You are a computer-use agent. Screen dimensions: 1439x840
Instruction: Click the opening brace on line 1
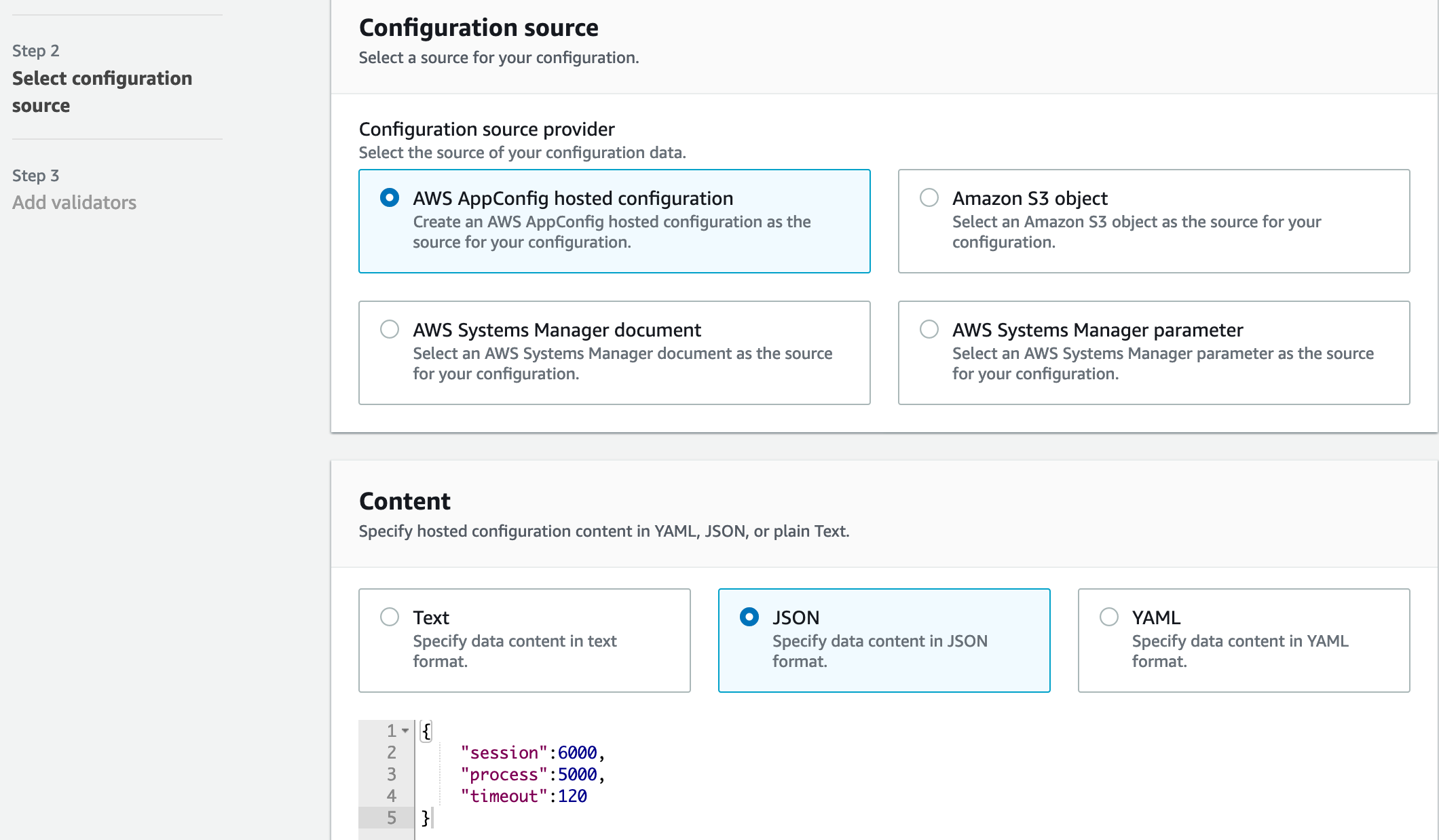pyautogui.click(x=426, y=731)
